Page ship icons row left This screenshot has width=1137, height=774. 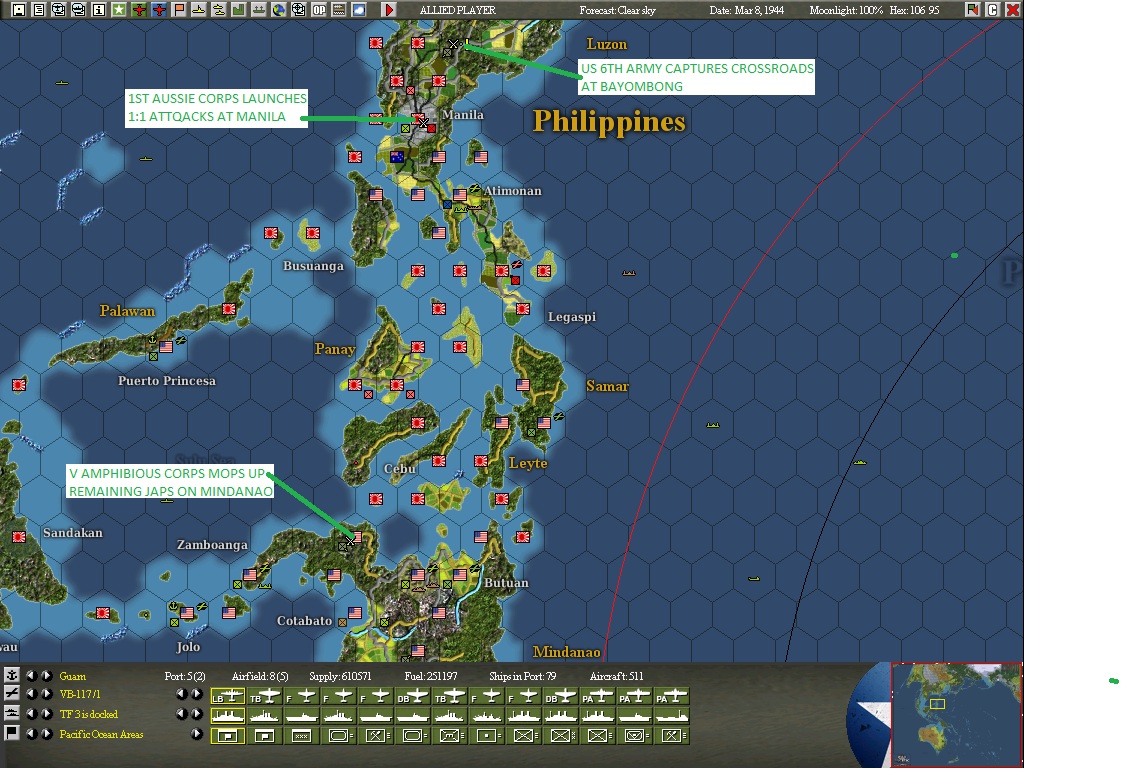tap(181, 714)
